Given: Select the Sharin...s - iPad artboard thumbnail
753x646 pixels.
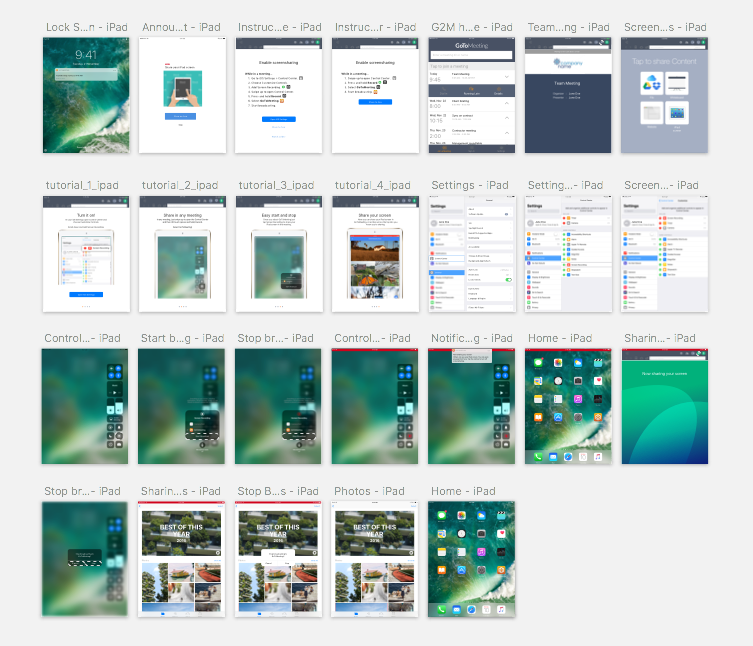Looking at the screenshot, I should [x=182, y=559].
